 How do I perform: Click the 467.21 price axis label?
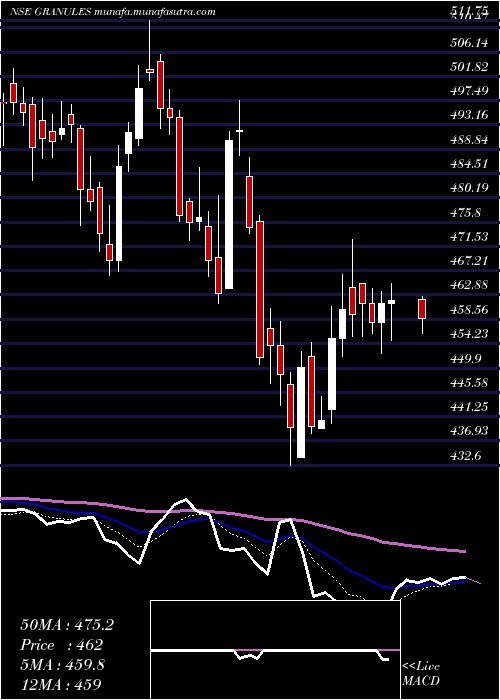coord(469,261)
